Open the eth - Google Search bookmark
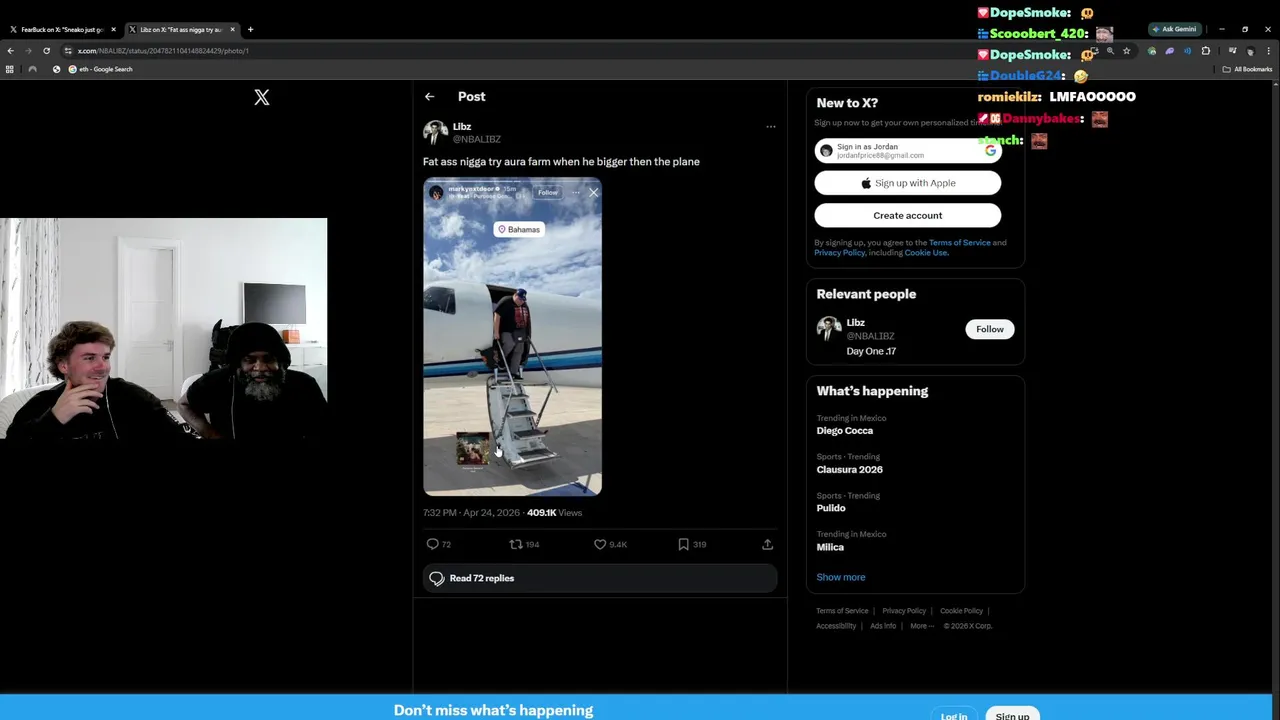The height and width of the screenshot is (720, 1280). (100, 69)
